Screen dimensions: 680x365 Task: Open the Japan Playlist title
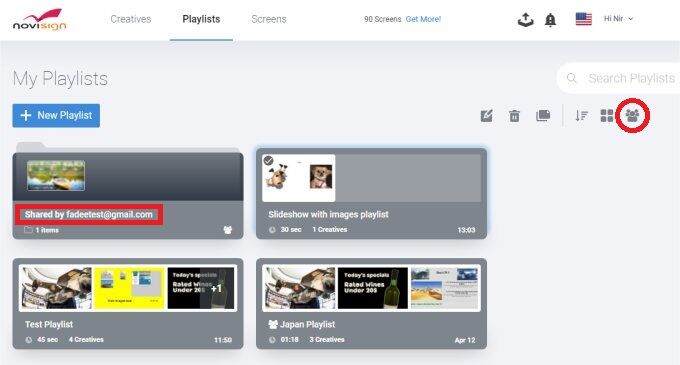pos(307,324)
